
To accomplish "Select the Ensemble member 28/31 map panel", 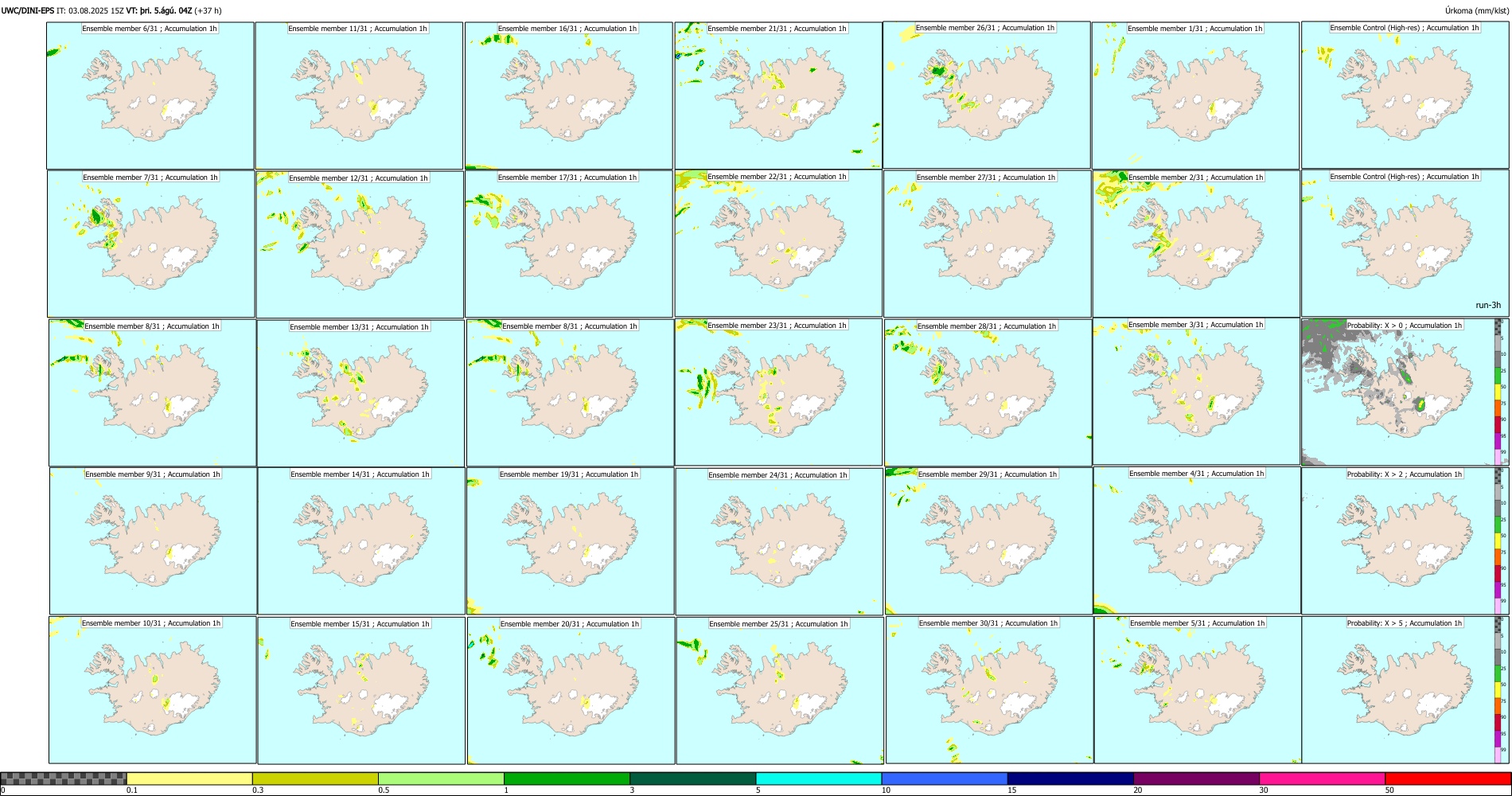I will [988, 392].
